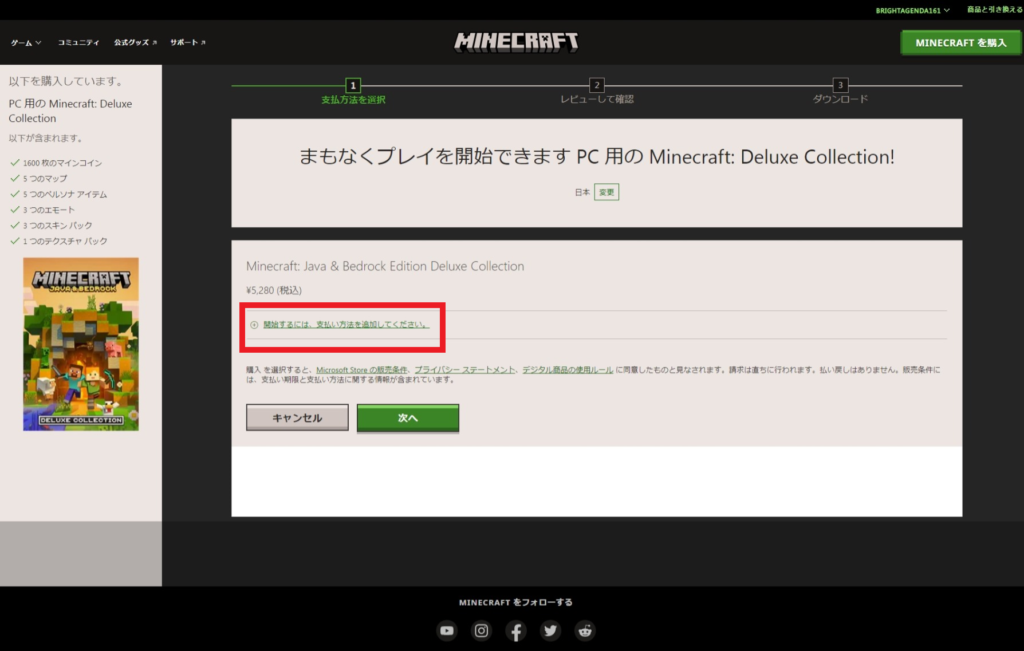Open the サポート external menu link
1024x651 pixels.
(x=187, y=42)
